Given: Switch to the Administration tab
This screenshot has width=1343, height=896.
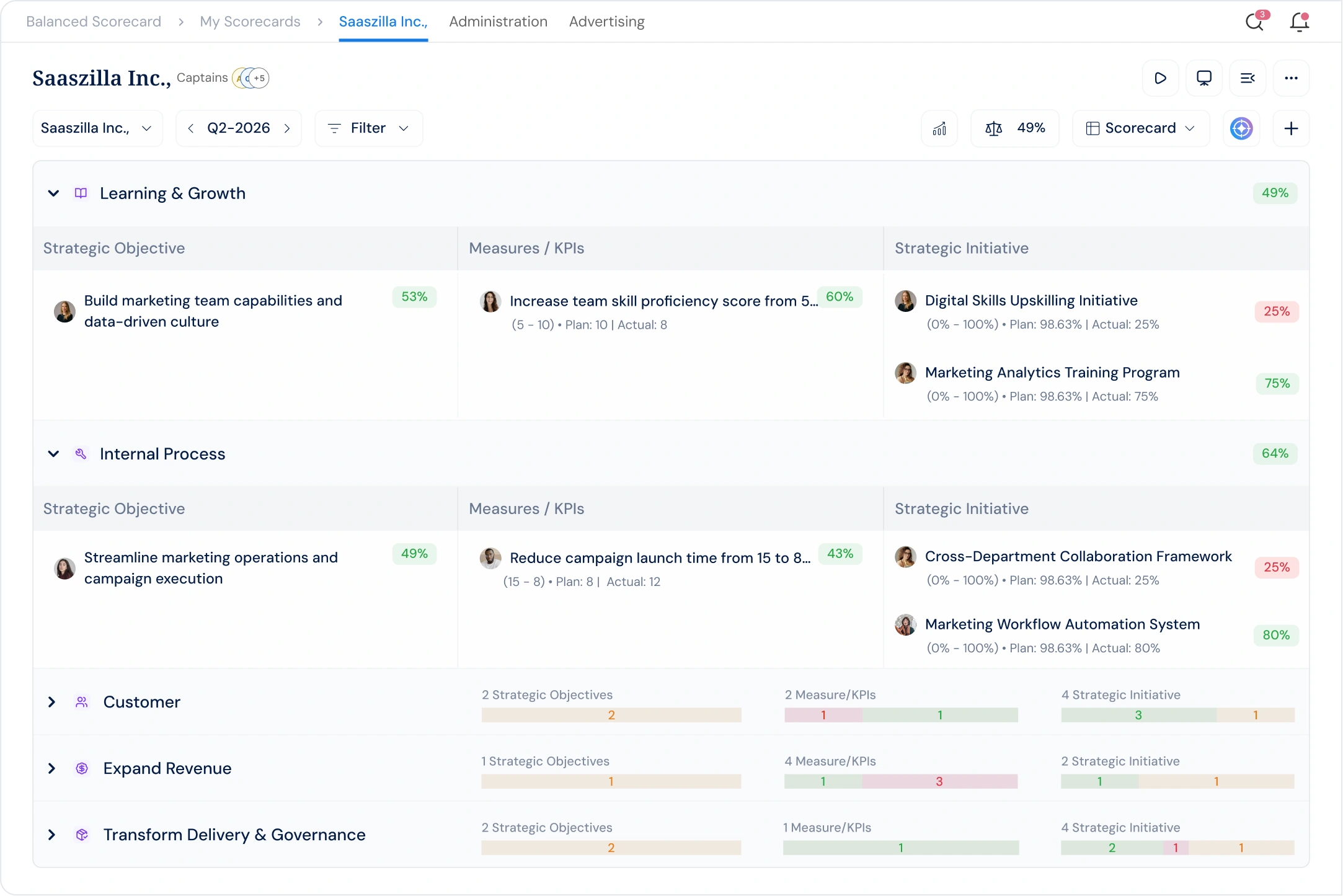Looking at the screenshot, I should 499,22.
